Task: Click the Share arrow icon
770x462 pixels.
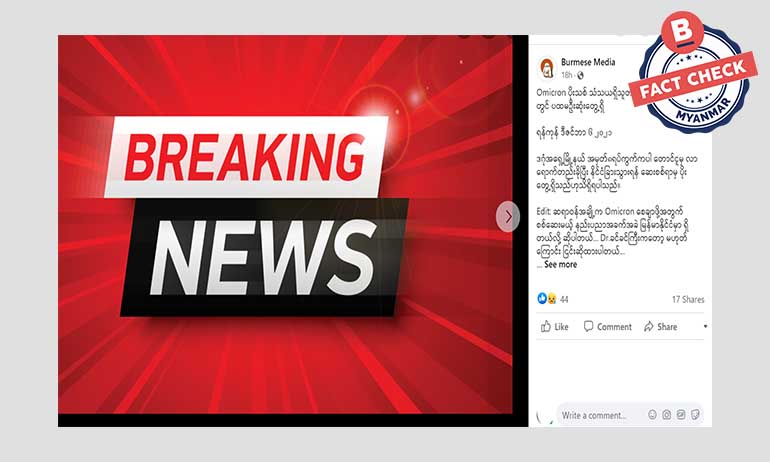Action: pyautogui.click(x=649, y=326)
